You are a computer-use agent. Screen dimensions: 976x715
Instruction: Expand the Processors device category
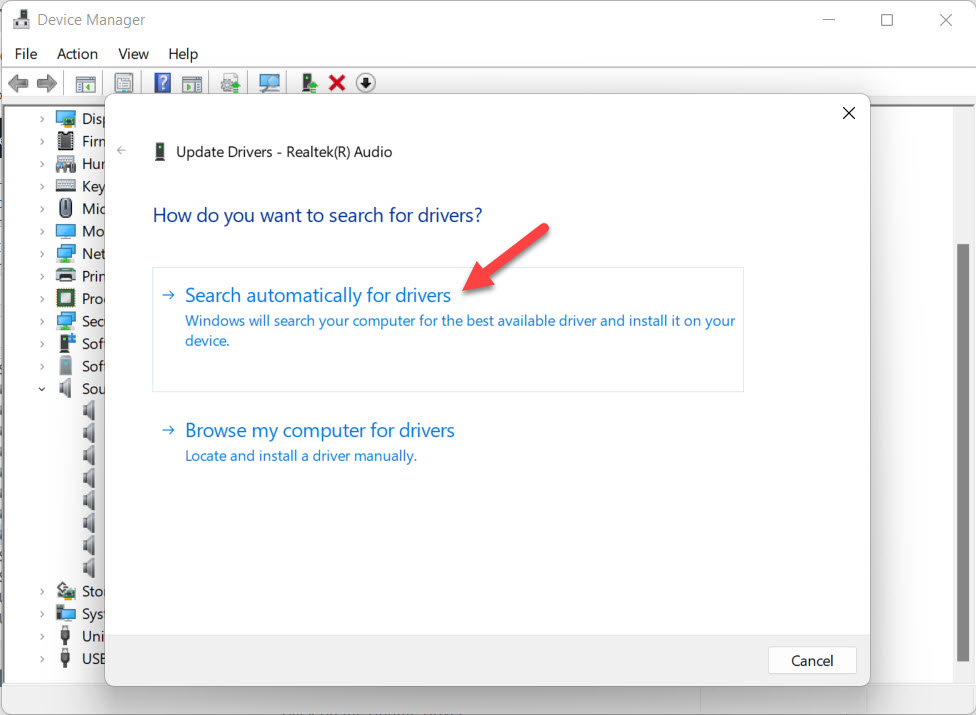click(42, 298)
